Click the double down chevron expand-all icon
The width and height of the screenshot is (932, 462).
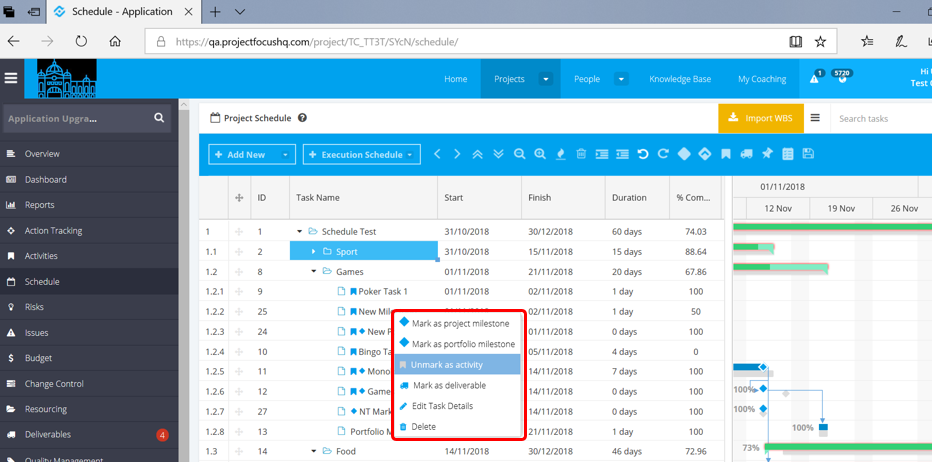click(x=499, y=154)
